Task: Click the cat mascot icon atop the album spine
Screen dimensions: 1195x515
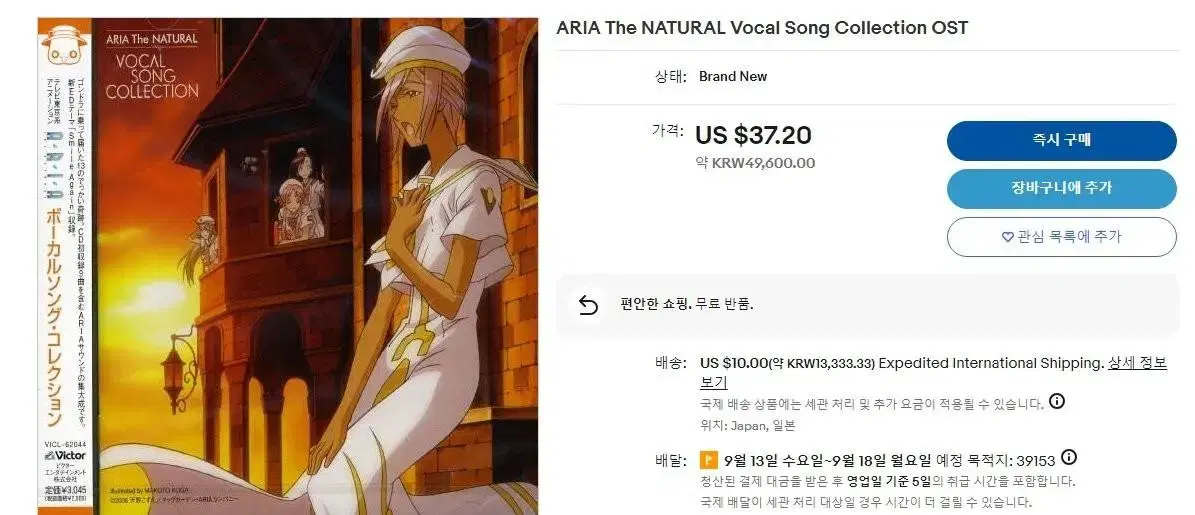Action: [x=62, y=46]
